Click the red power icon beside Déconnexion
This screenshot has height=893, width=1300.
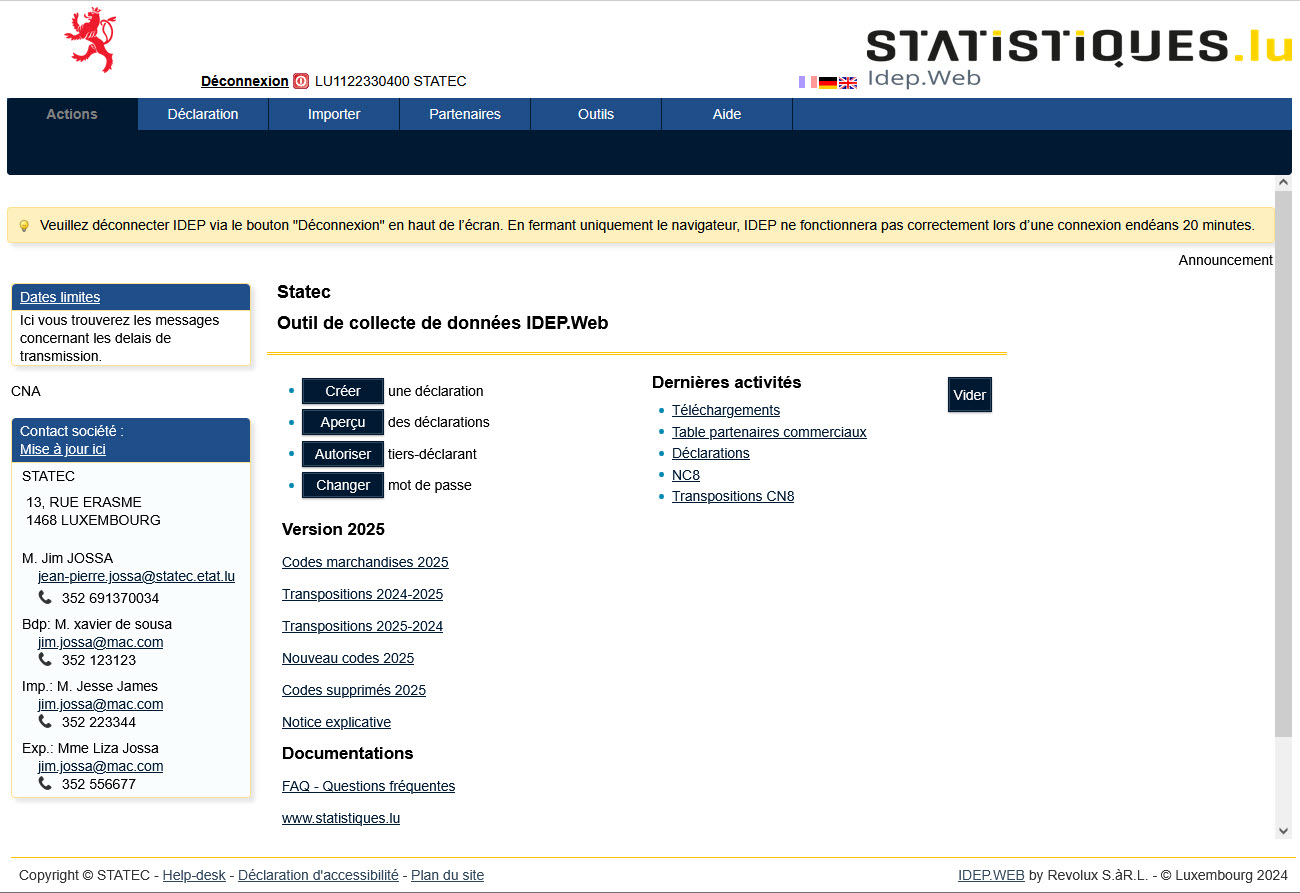tap(301, 81)
